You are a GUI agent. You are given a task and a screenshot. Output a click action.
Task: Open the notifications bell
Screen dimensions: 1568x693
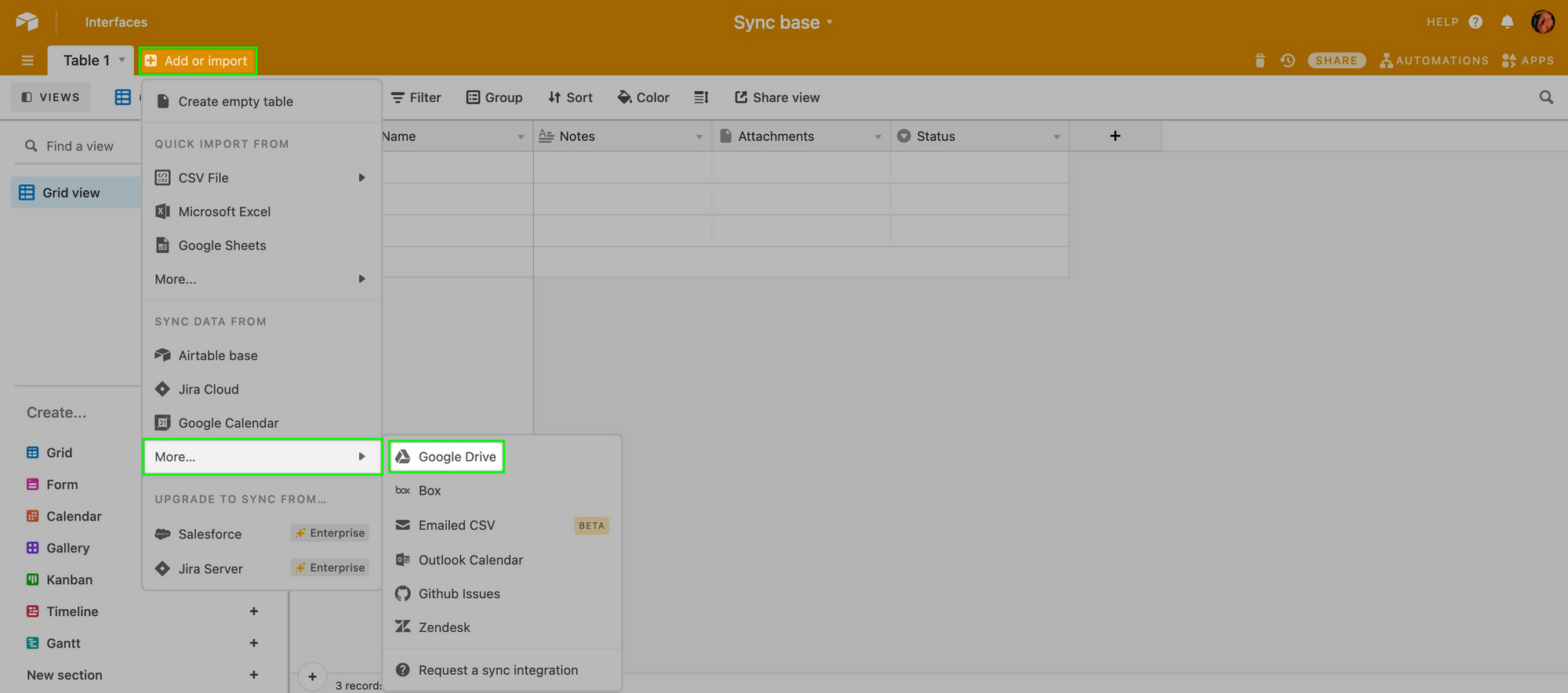coord(1507,22)
